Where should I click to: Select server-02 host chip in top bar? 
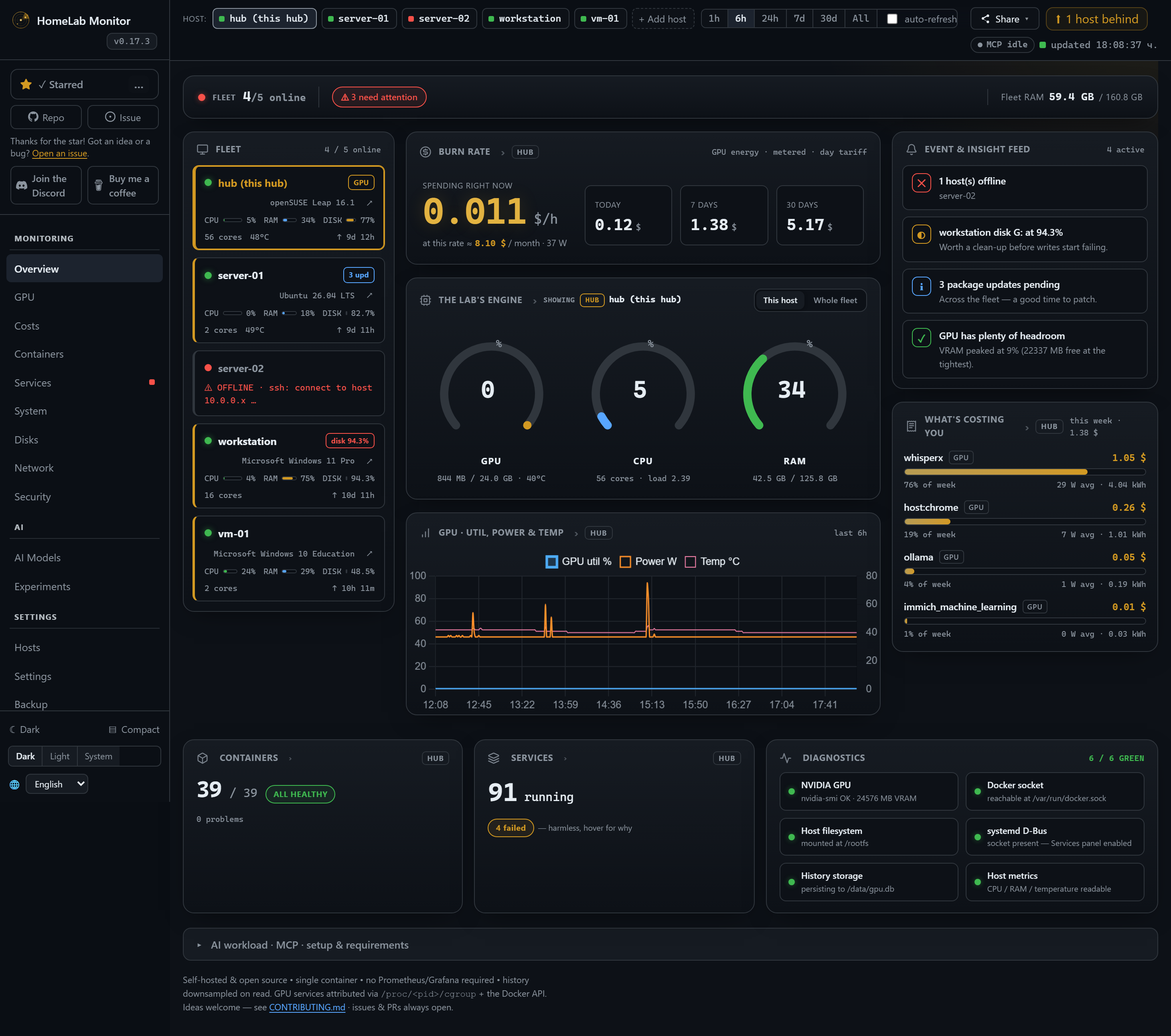pos(439,19)
